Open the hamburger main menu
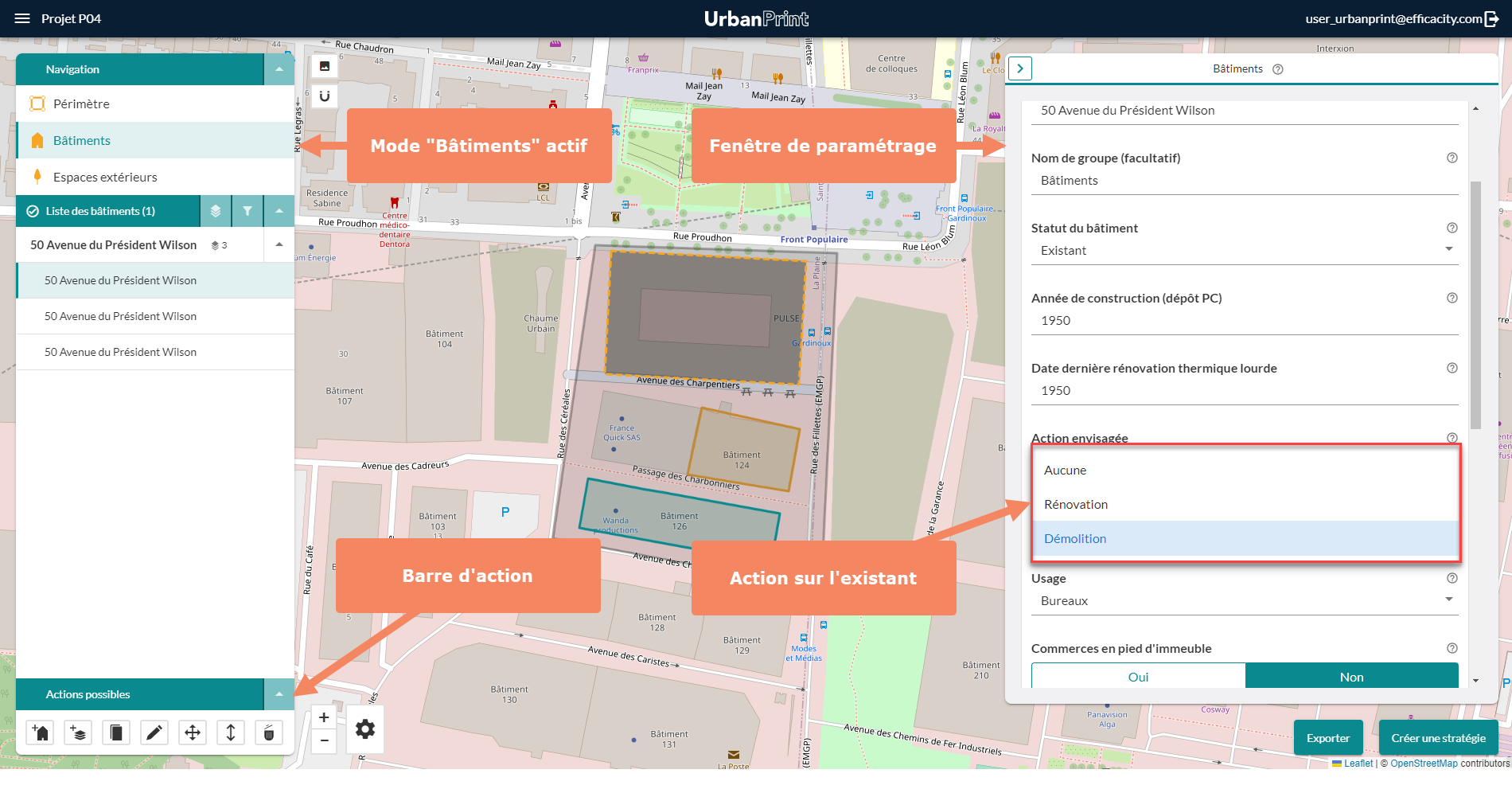1512x793 pixels. tap(22, 18)
